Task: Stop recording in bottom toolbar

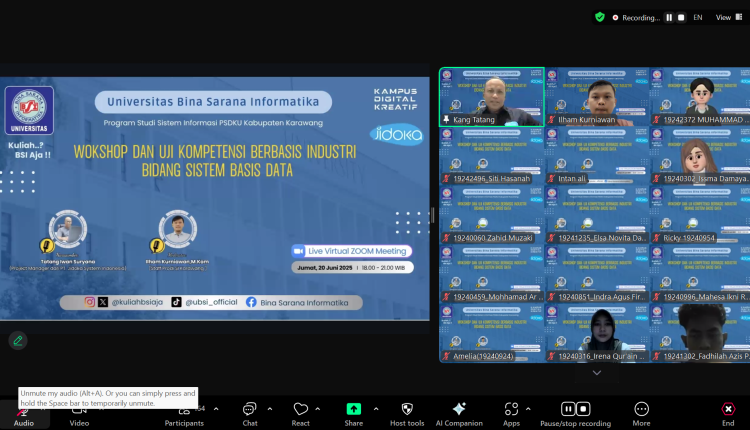Action: pos(583,409)
